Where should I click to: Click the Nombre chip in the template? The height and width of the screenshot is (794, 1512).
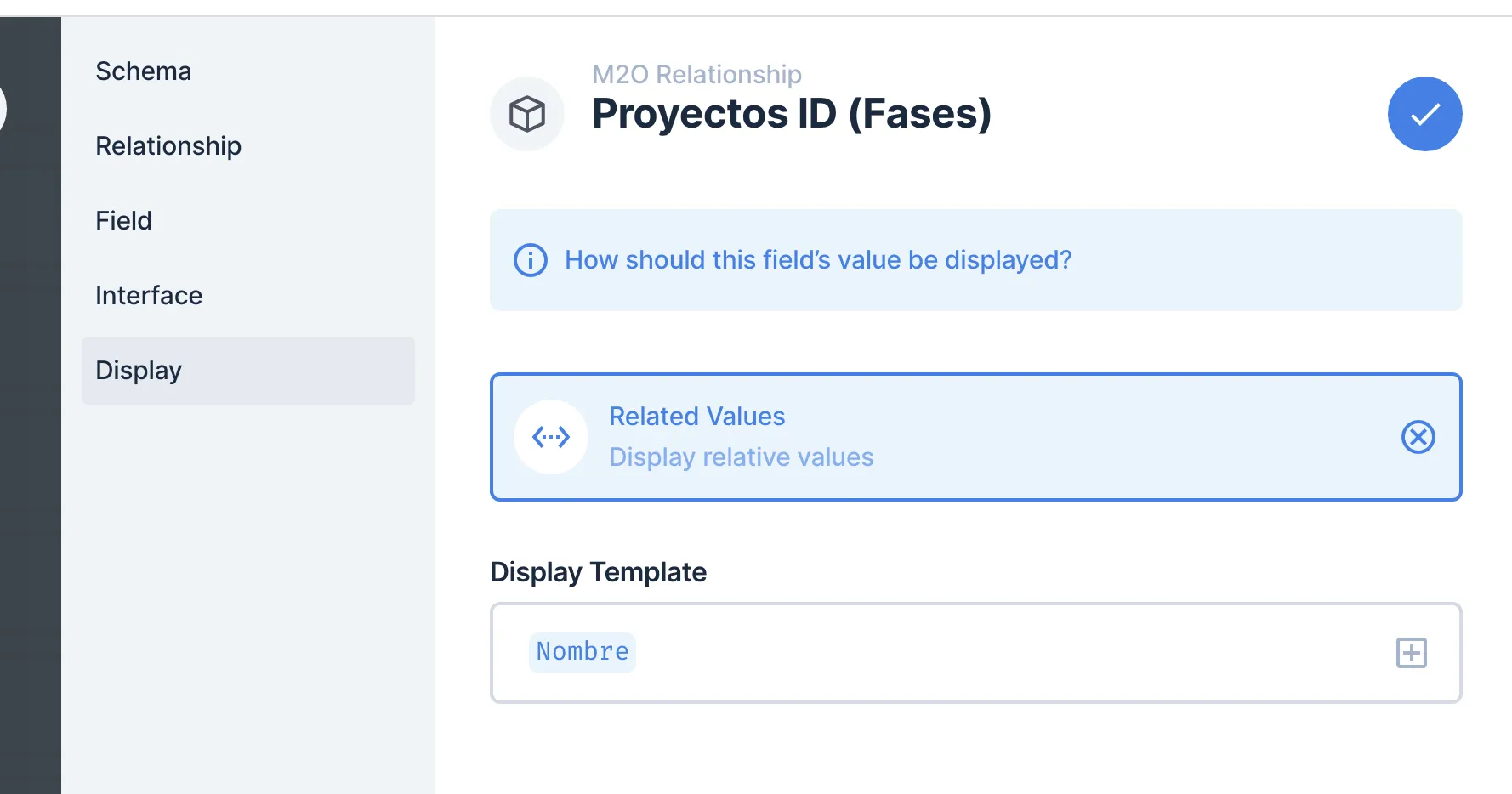pos(583,652)
